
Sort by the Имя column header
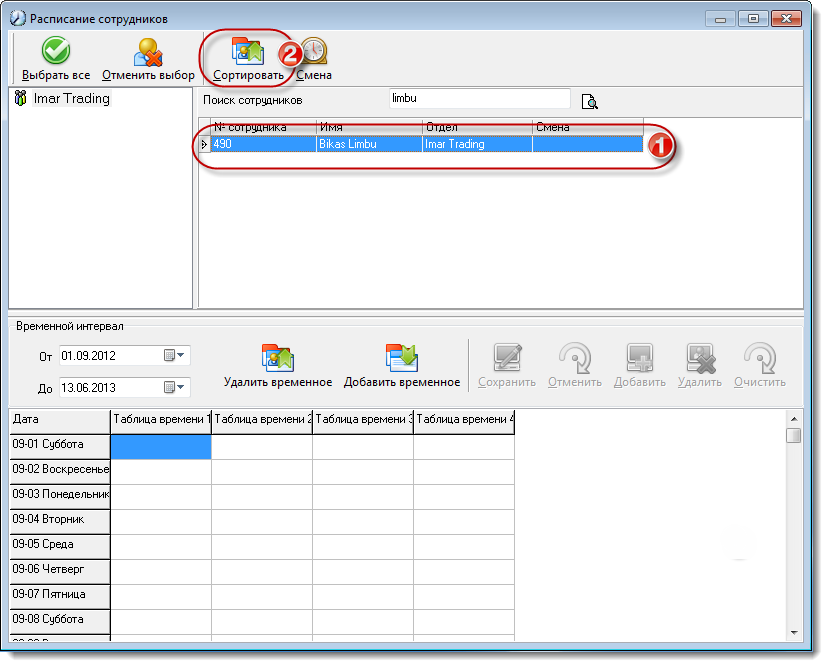[369, 127]
